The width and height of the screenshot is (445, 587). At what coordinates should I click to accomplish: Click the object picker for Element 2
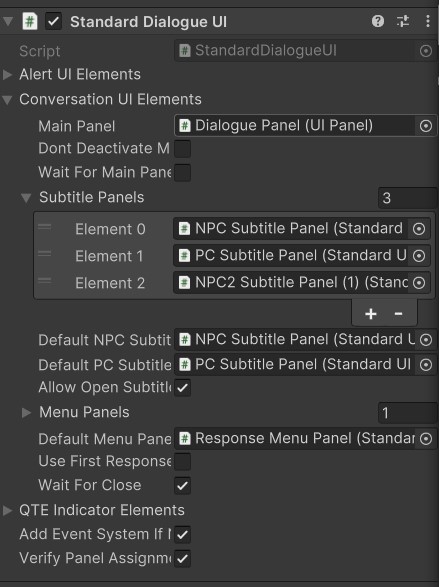[419, 283]
